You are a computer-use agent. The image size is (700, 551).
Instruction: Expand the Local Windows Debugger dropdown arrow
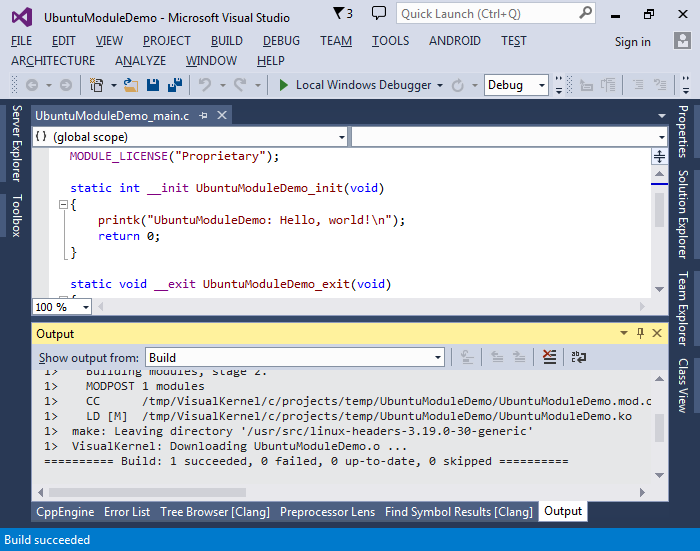point(440,85)
